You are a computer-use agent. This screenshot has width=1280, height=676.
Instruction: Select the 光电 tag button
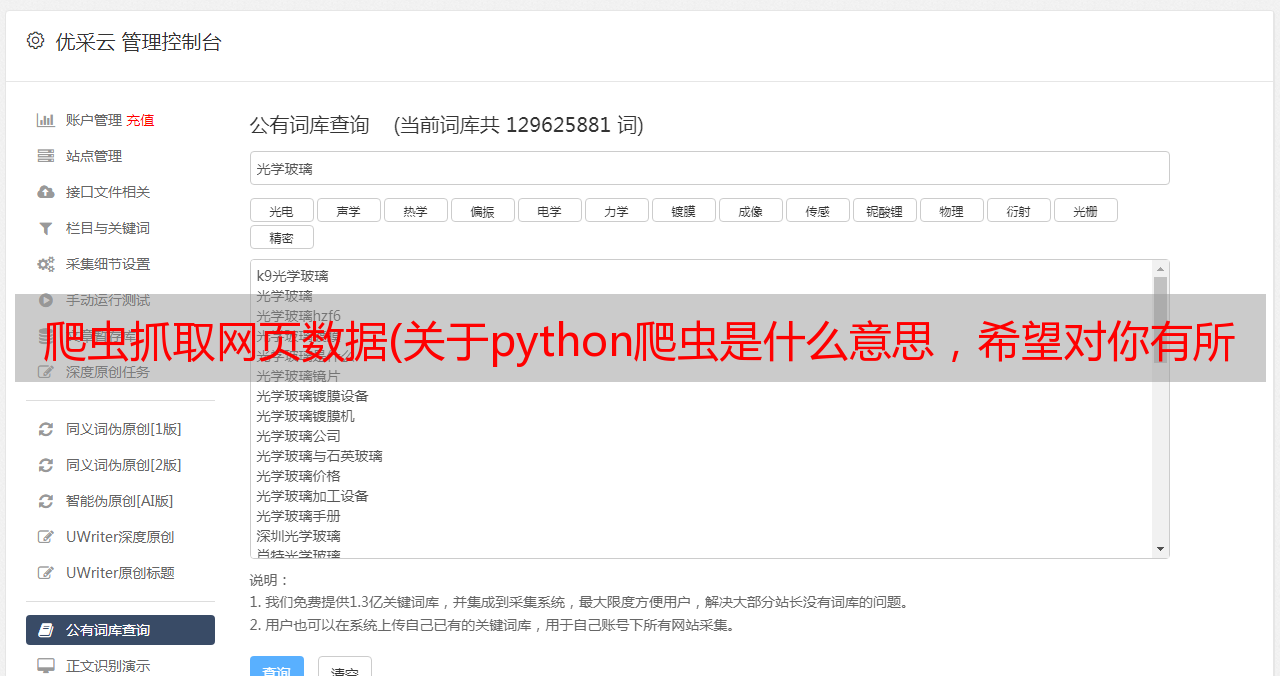pyautogui.click(x=282, y=210)
